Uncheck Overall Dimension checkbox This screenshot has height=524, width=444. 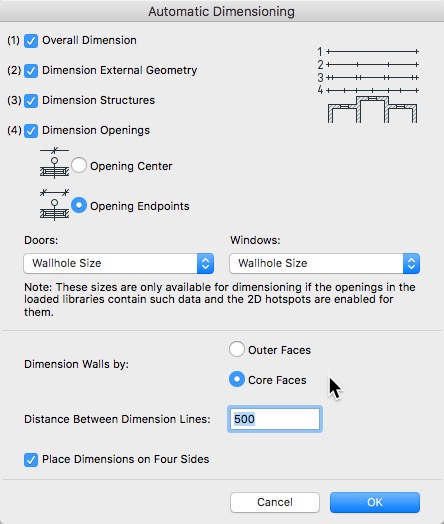[x=31, y=41]
